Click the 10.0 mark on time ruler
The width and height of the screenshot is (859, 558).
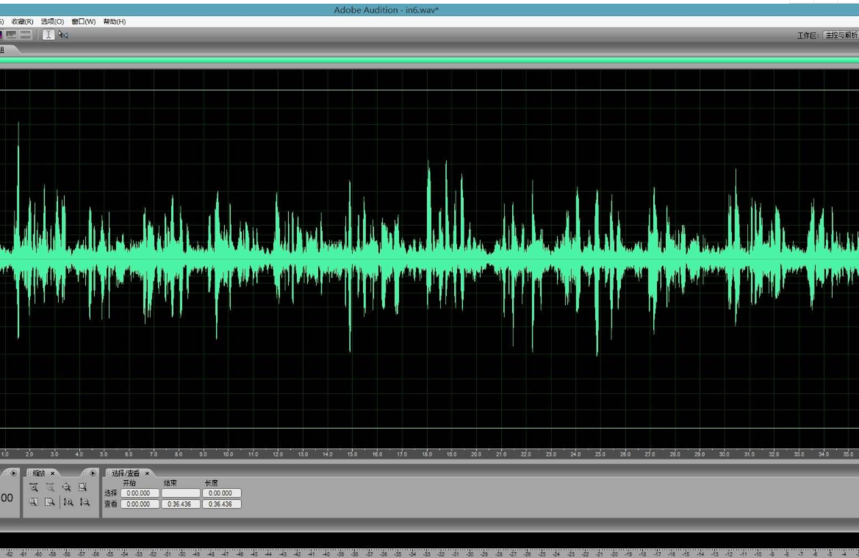tap(228, 454)
